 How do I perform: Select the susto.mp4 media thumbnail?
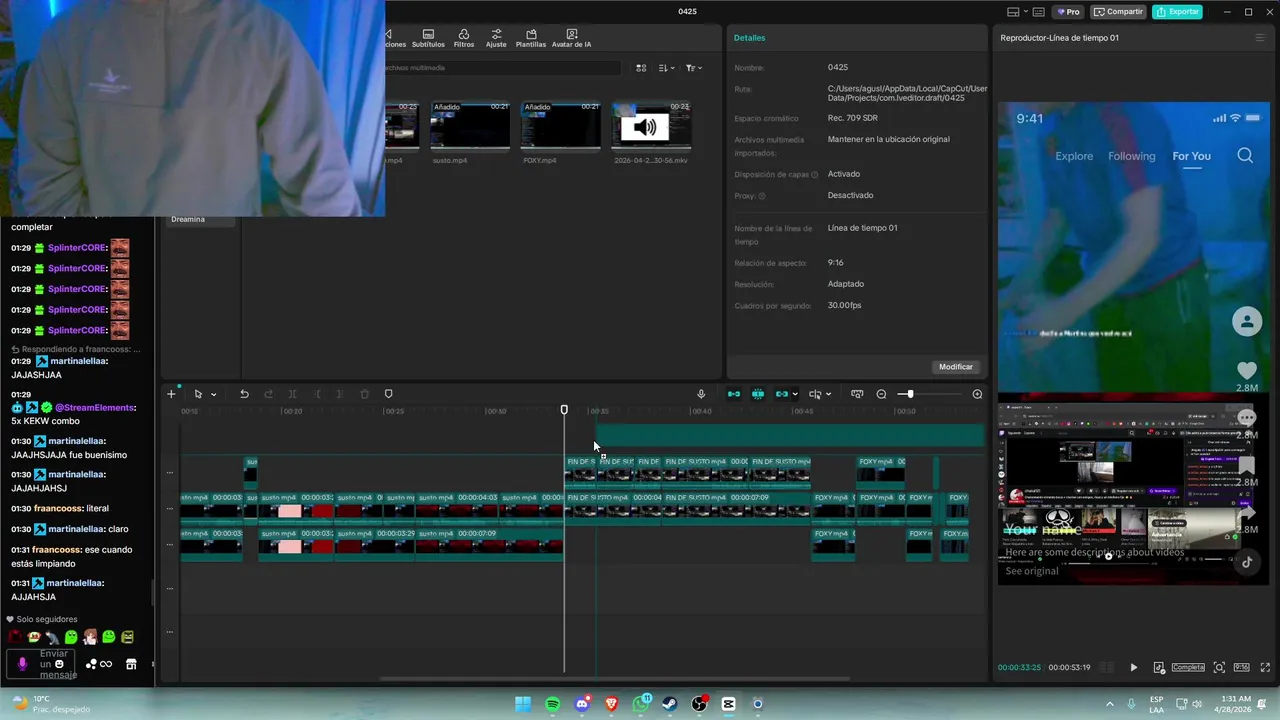point(470,125)
